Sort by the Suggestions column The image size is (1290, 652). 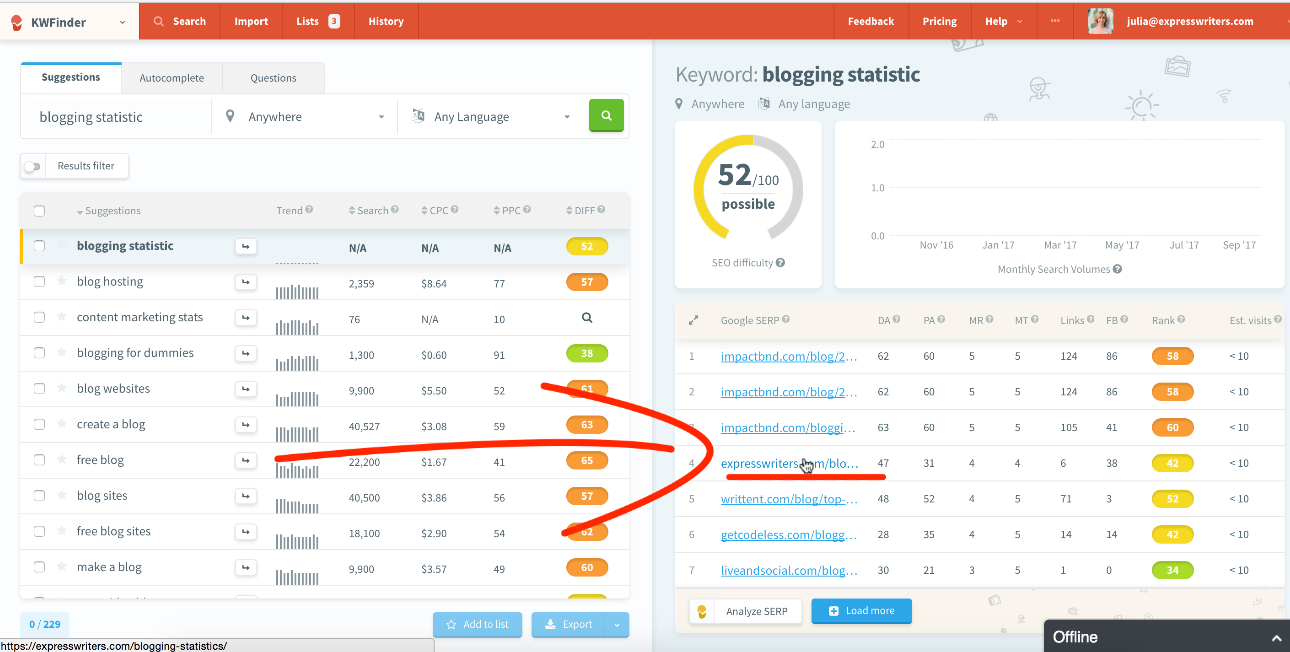[108, 211]
